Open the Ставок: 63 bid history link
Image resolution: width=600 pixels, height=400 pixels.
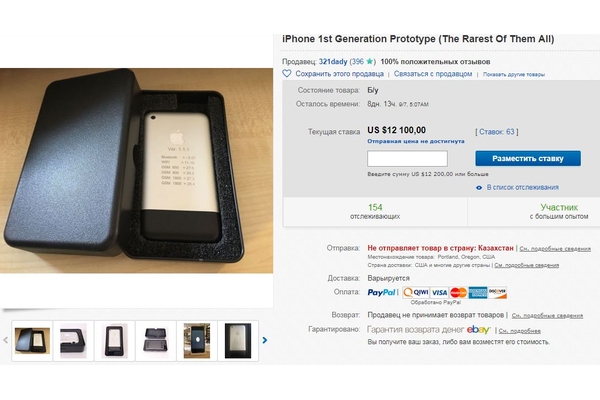497,132
